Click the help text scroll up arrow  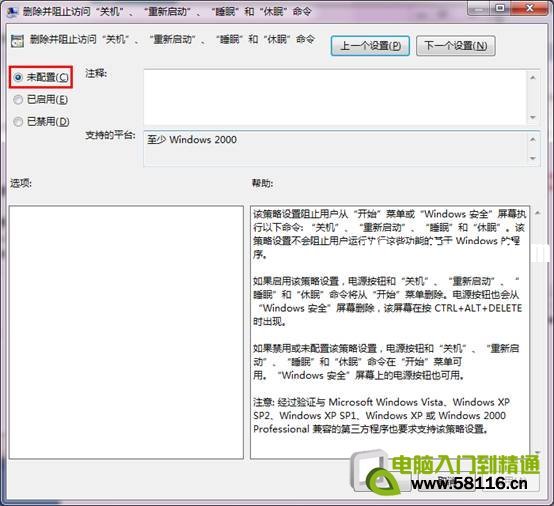point(537,213)
